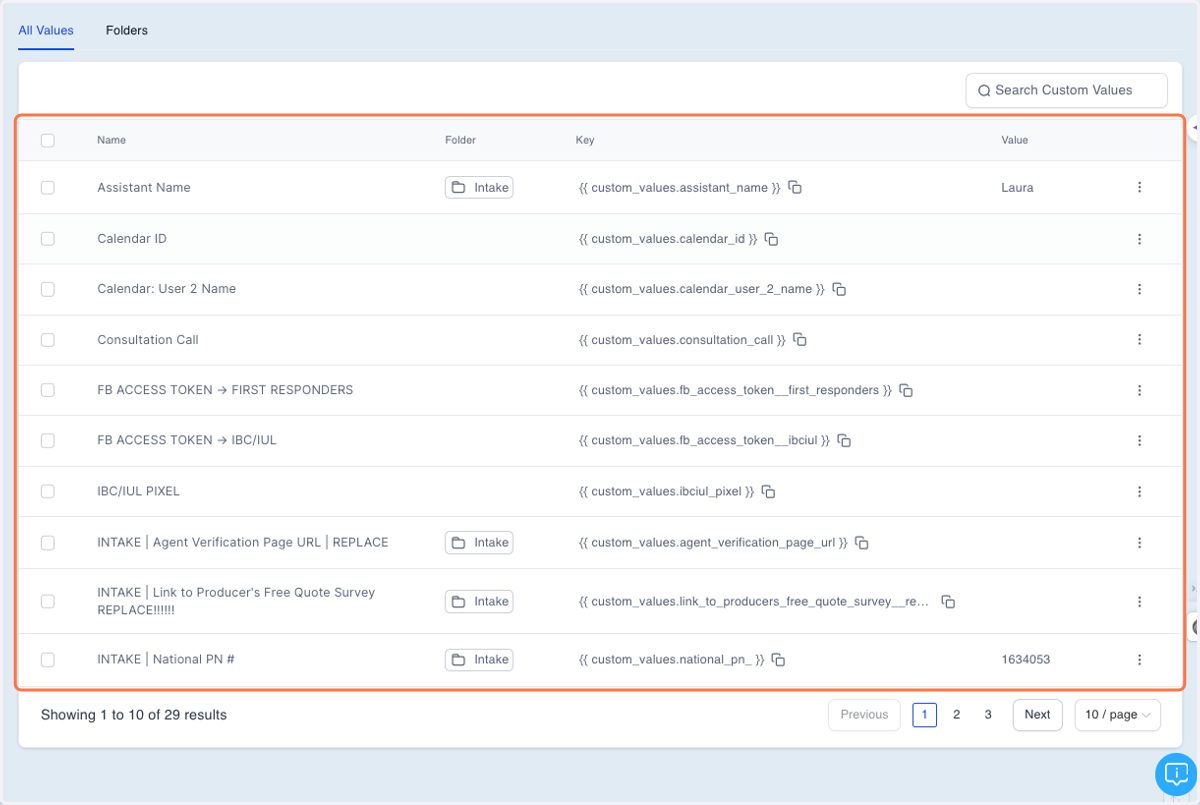The image size is (1200, 805).
Task: Click the Consultation Call name text
Action: click(148, 340)
